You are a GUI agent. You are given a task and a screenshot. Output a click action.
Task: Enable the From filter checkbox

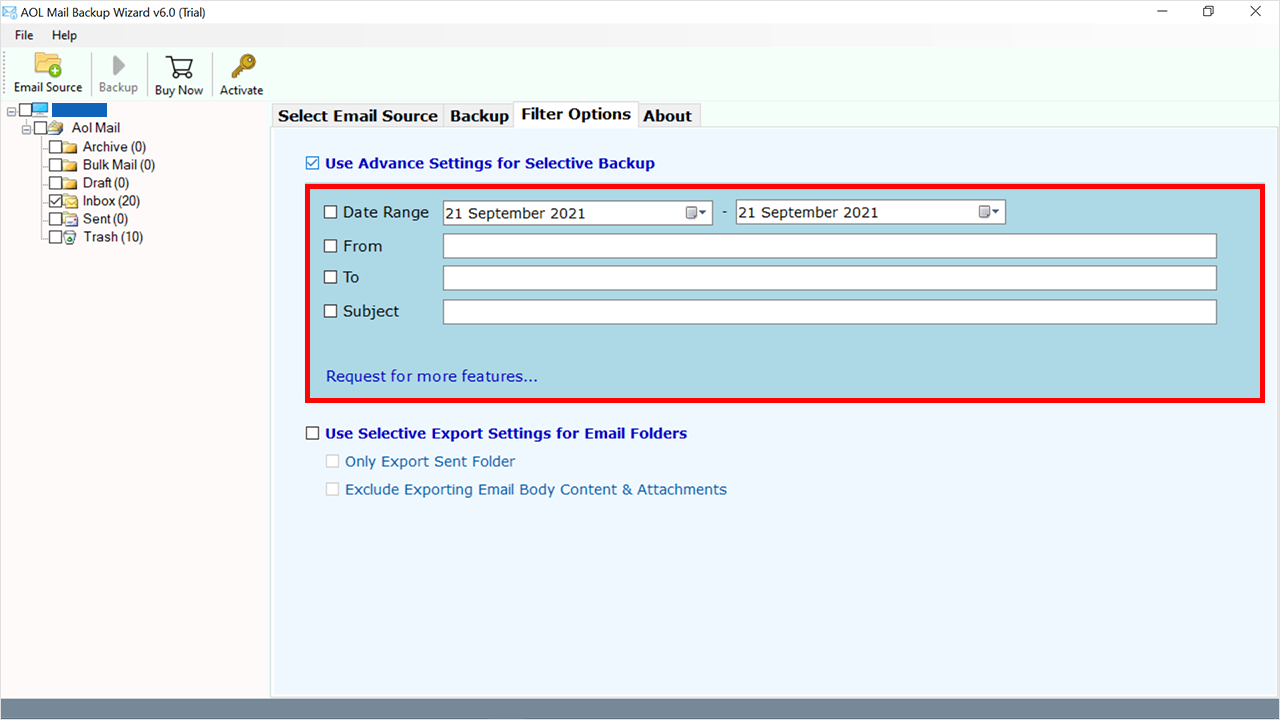pos(331,246)
